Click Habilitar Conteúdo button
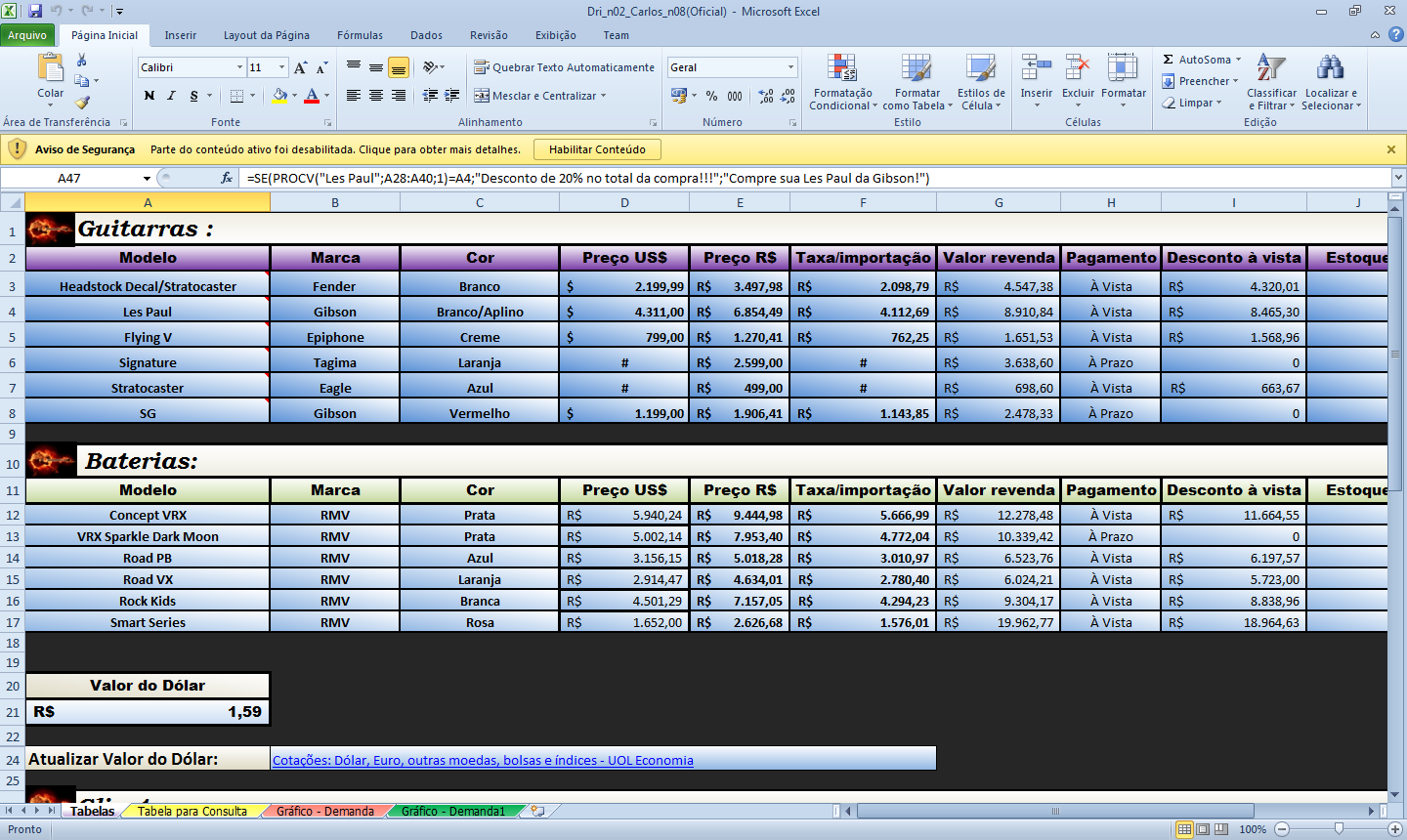The image size is (1407, 840). (597, 149)
